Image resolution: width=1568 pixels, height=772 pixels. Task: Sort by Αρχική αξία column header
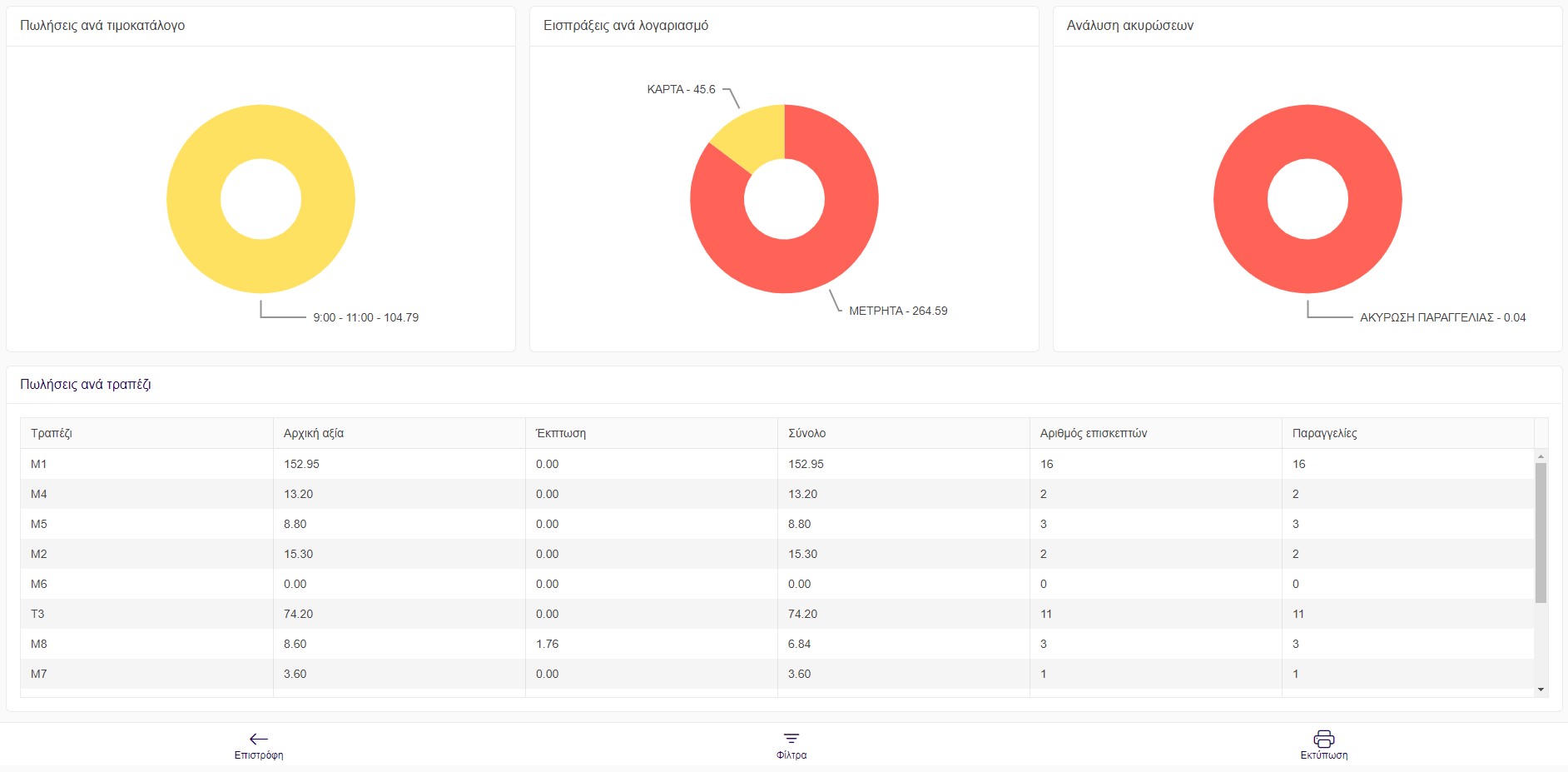pos(399,433)
